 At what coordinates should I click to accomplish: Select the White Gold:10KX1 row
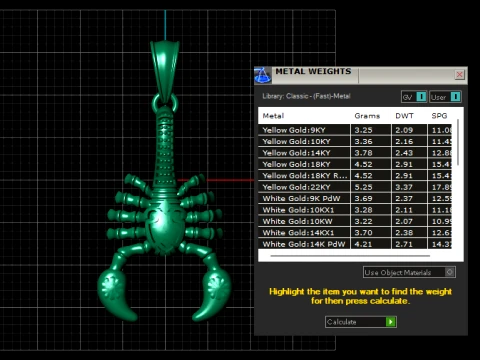[x=355, y=210]
